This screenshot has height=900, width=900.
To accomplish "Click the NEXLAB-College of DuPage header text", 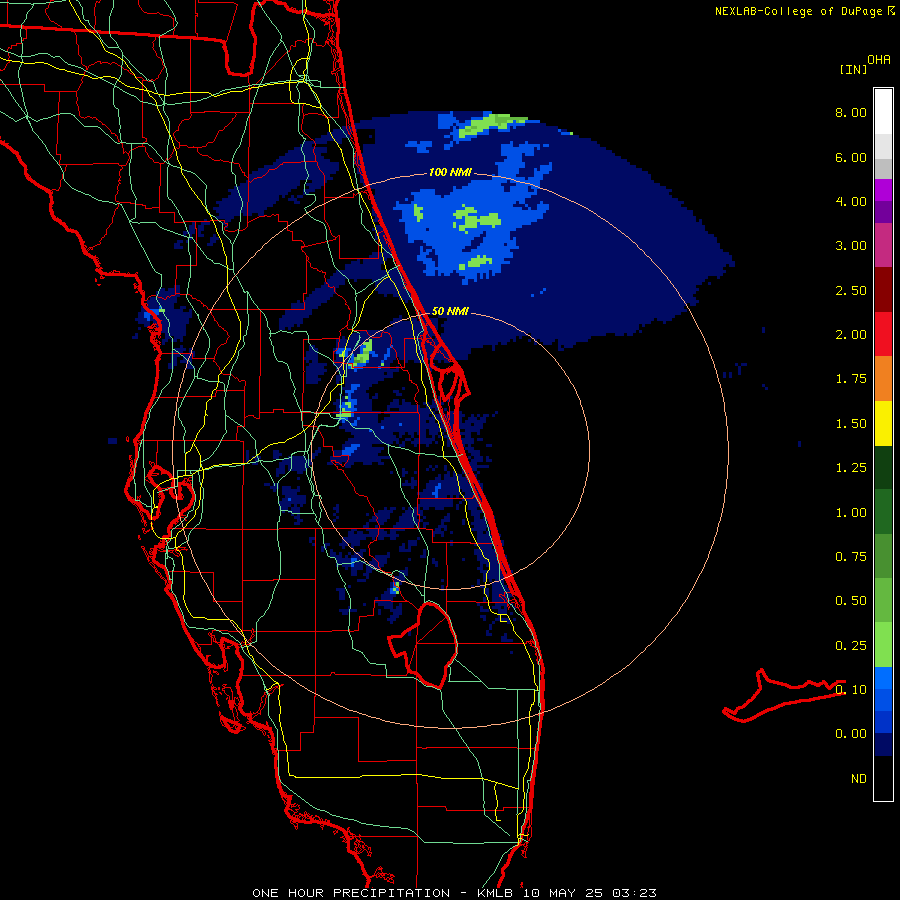I will pos(798,11).
